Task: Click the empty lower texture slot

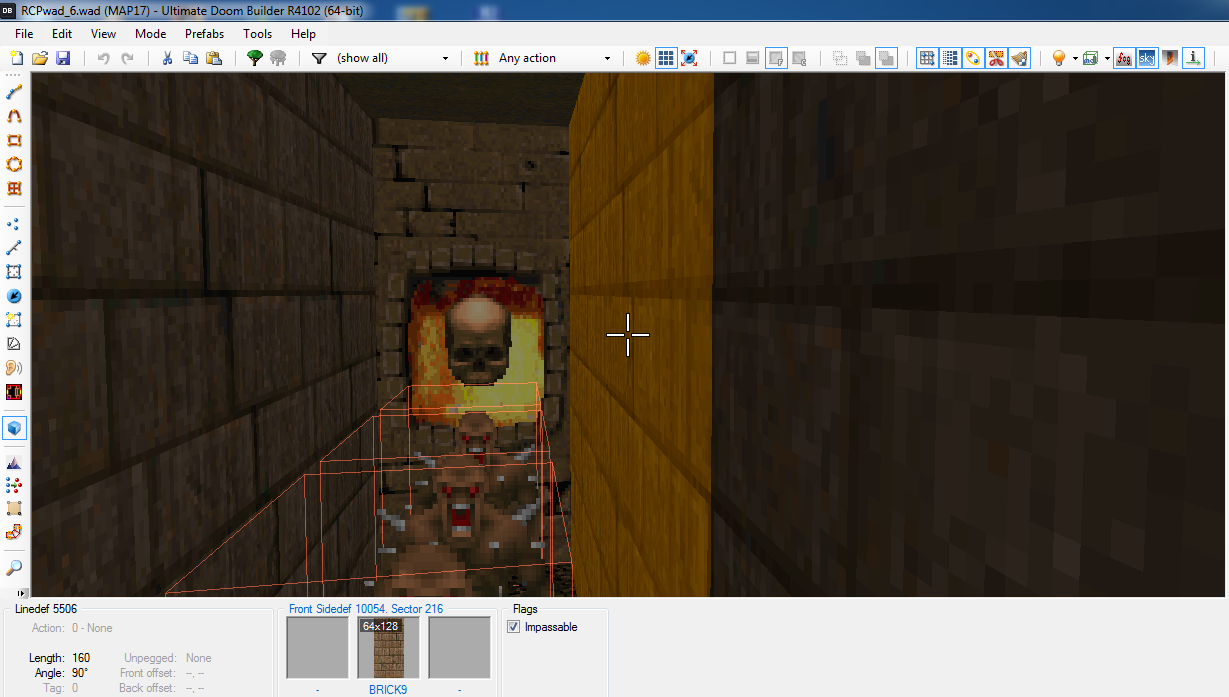Action: coord(459,648)
